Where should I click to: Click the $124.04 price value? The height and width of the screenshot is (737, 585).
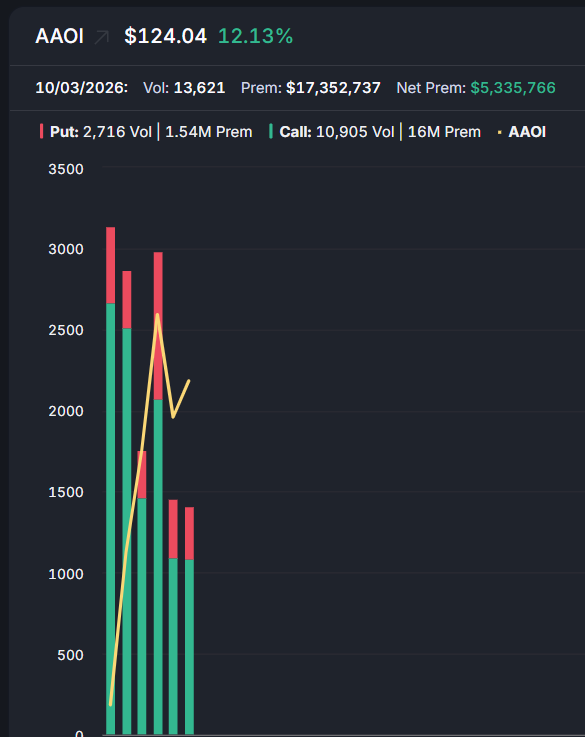(x=165, y=36)
